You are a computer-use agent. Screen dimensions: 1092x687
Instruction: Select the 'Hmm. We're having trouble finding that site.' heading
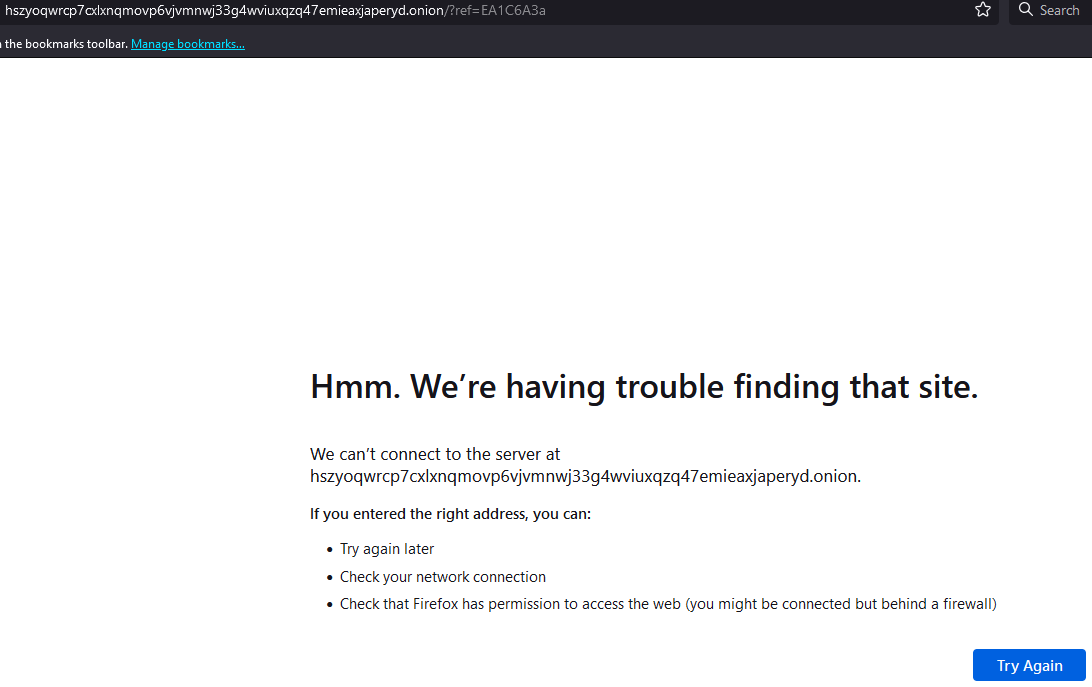[644, 387]
